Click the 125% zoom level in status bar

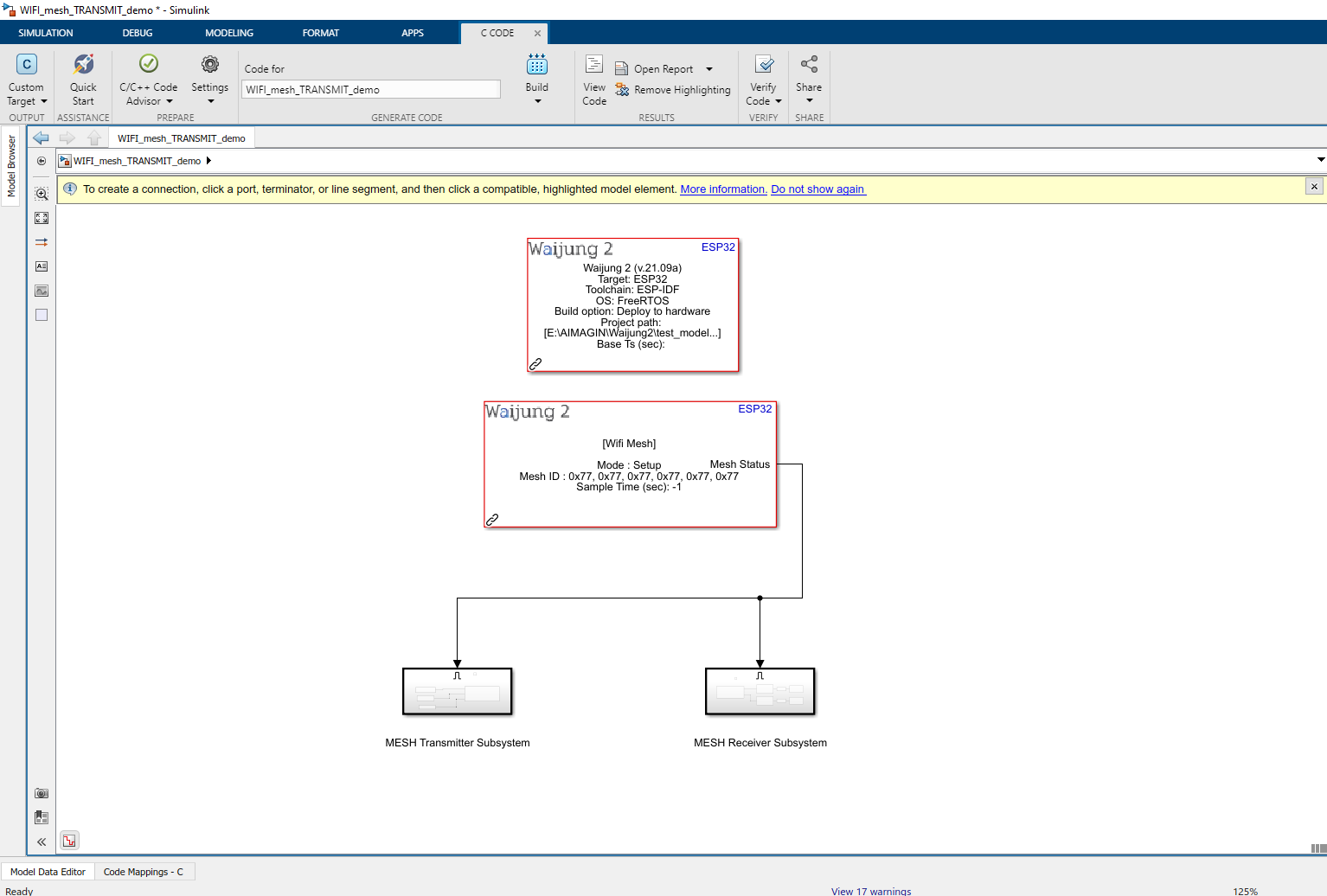[x=1246, y=891]
